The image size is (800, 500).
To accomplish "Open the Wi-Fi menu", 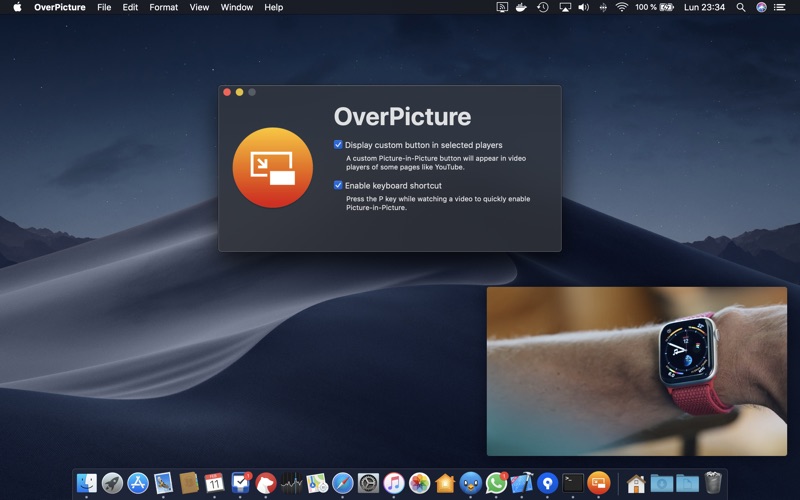I will tap(621, 7).
